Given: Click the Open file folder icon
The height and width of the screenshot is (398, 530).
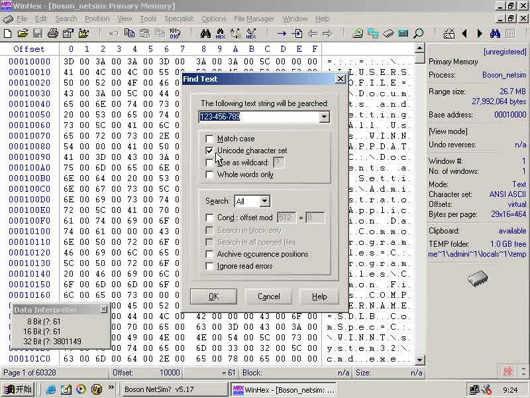Looking at the screenshot, I should pos(23,33).
